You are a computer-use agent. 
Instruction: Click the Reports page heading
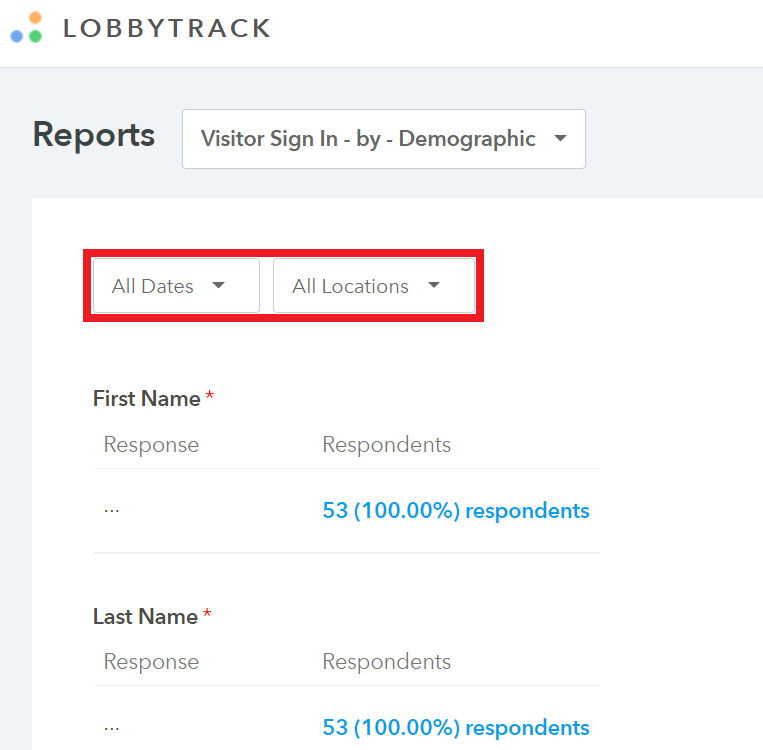click(93, 135)
